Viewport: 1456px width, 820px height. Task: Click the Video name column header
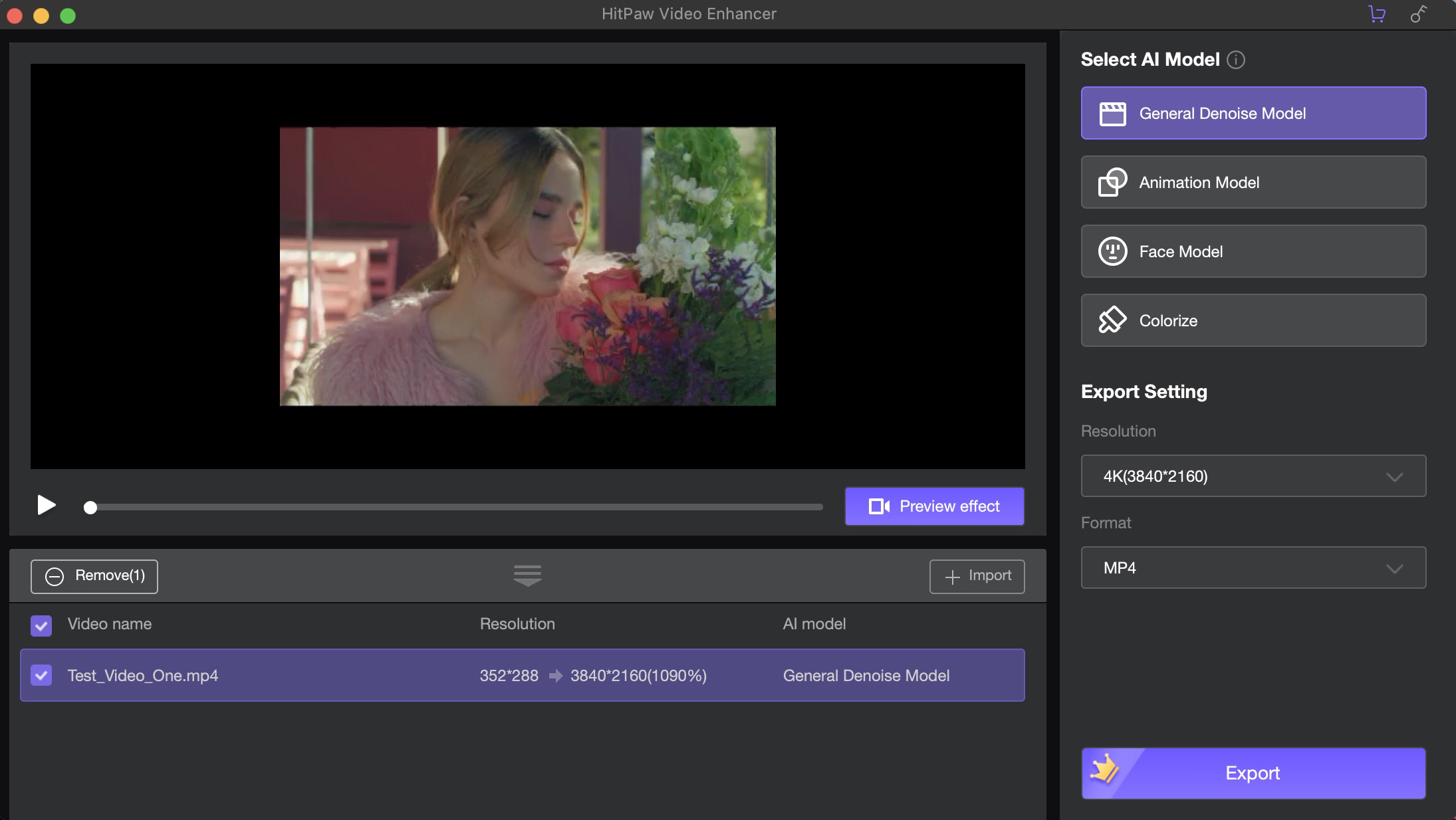point(110,624)
